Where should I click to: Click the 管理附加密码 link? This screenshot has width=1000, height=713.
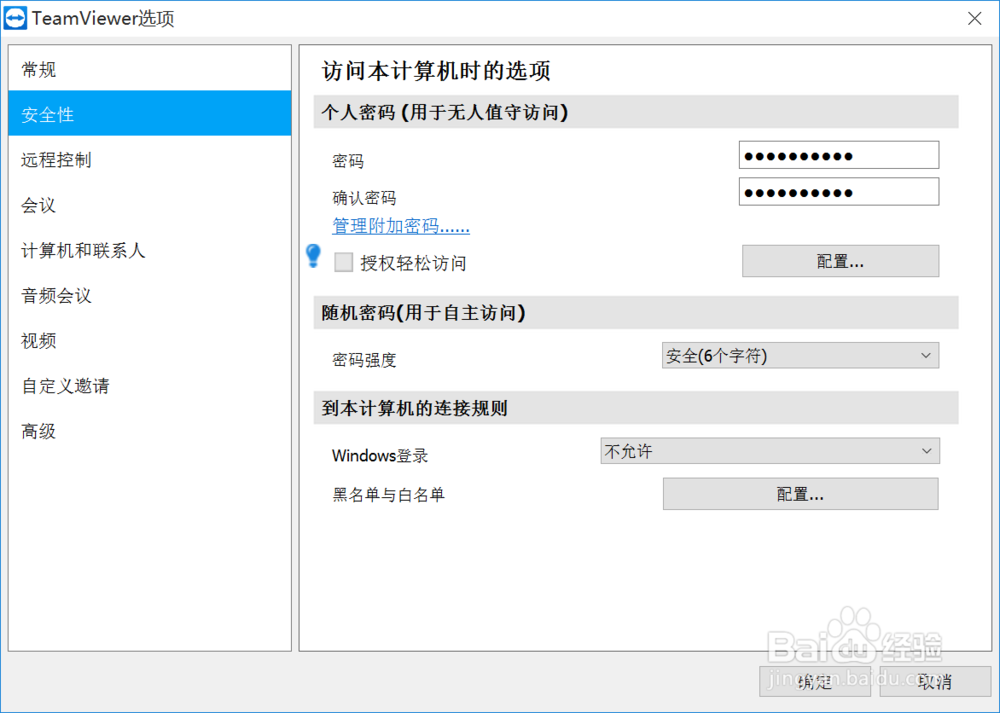coord(401,226)
